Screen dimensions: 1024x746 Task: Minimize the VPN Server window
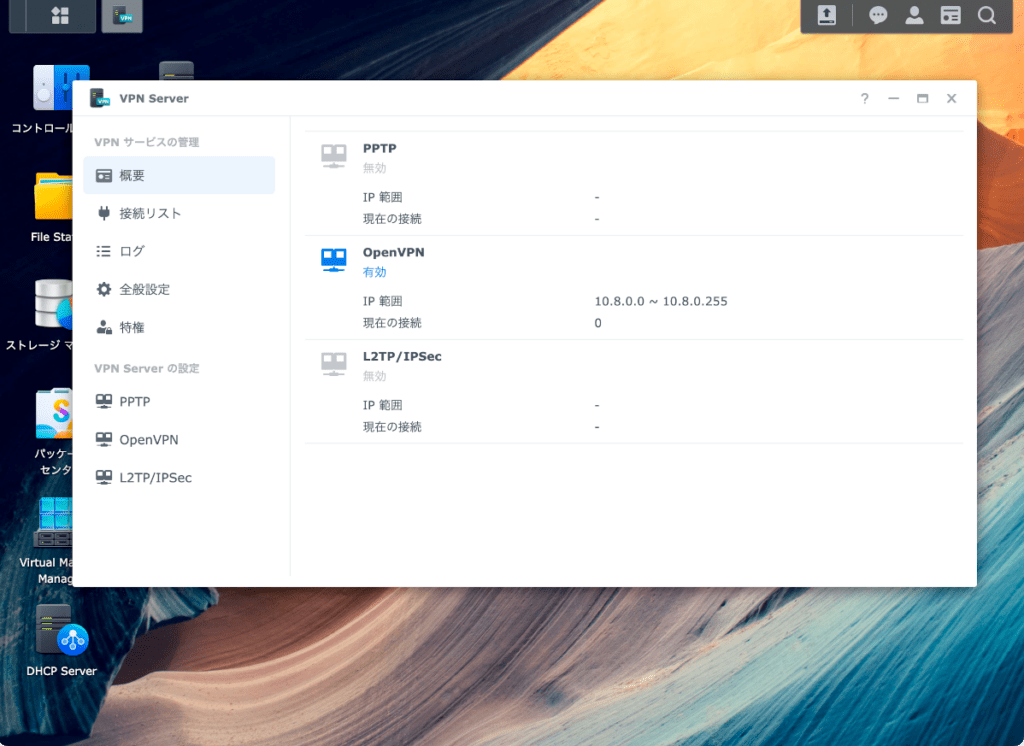point(893,99)
